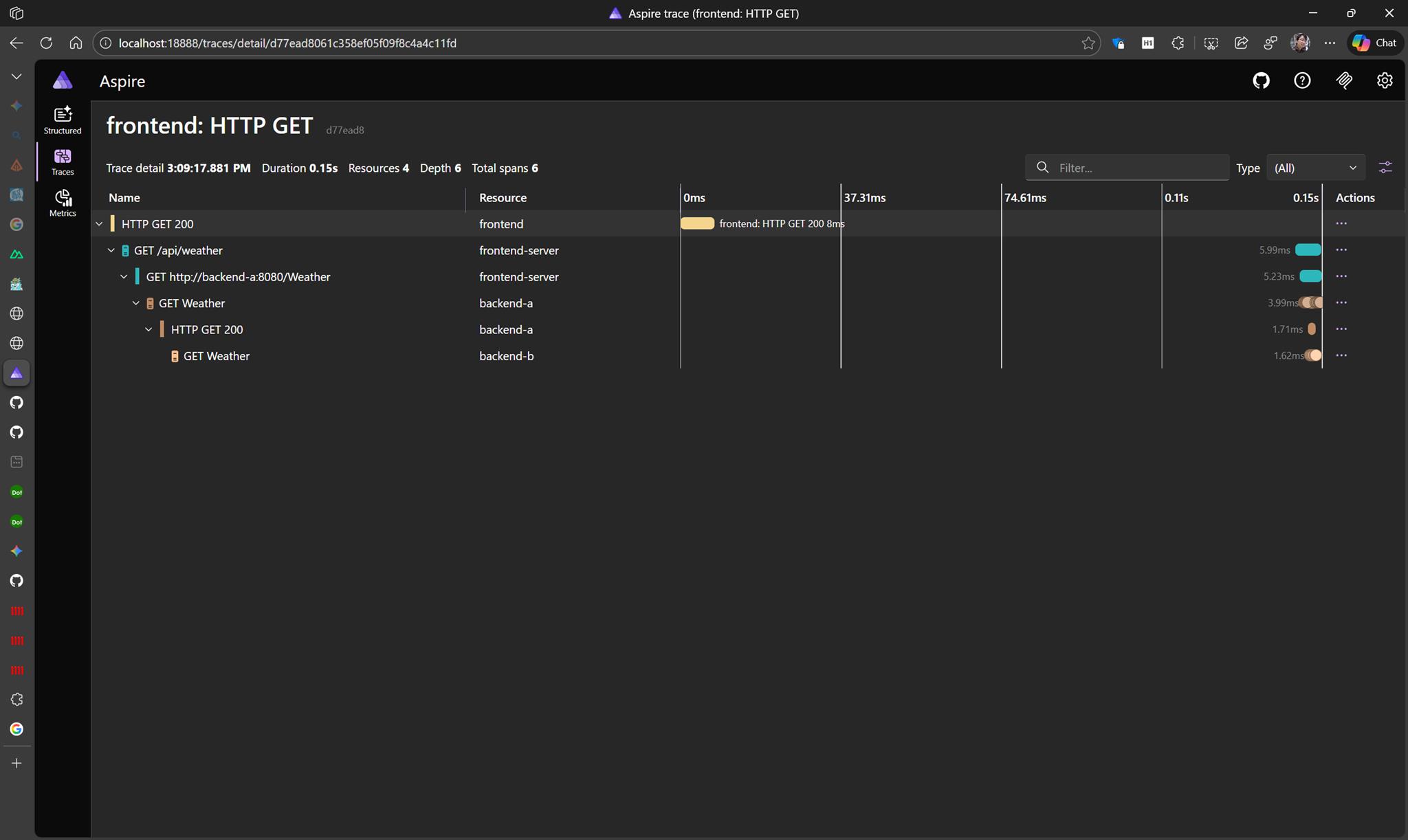Open the Type (All) dropdown
Screen dimensions: 1408x840
[1314, 168]
